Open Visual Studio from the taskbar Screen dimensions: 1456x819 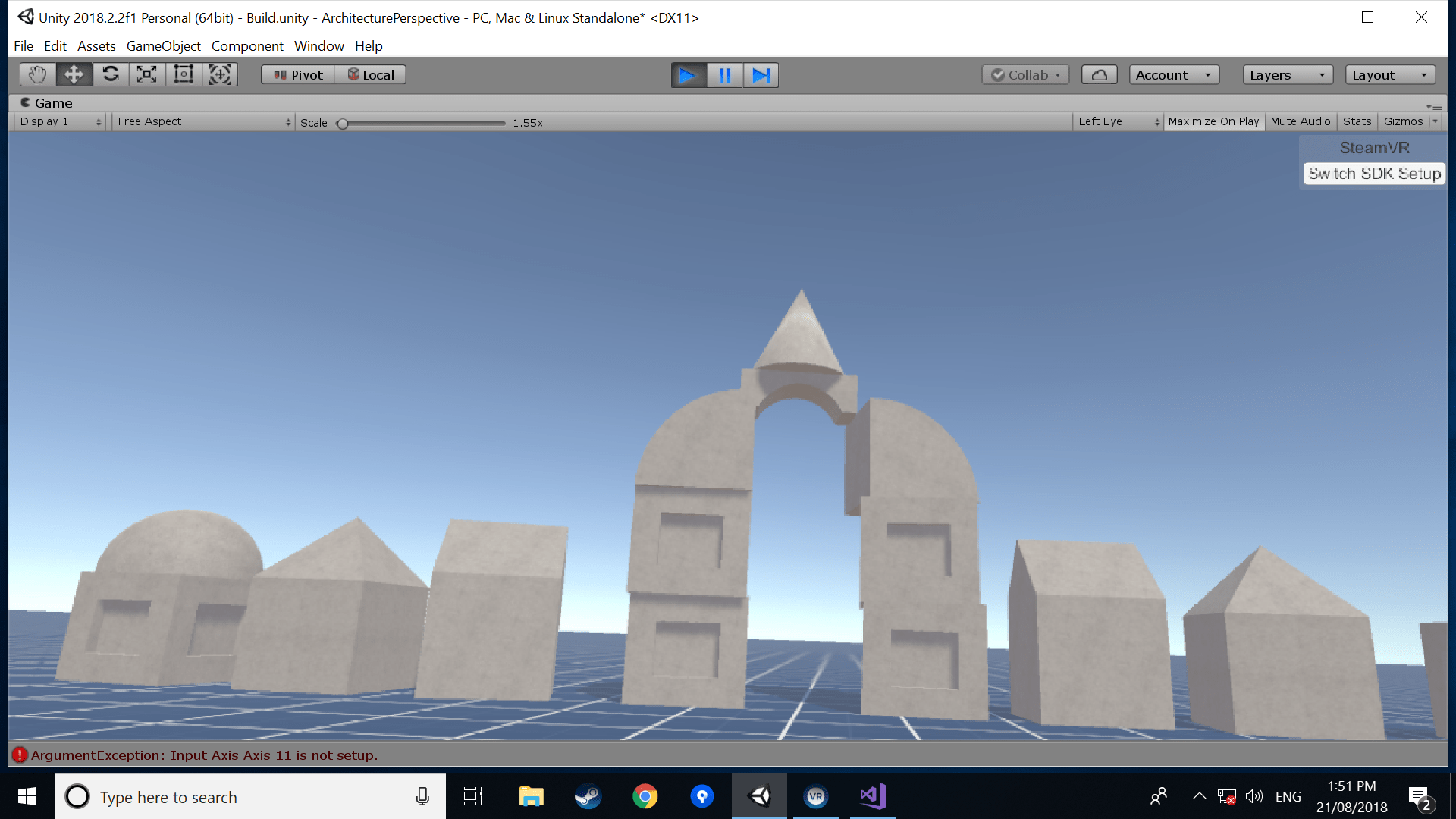pos(873,796)
